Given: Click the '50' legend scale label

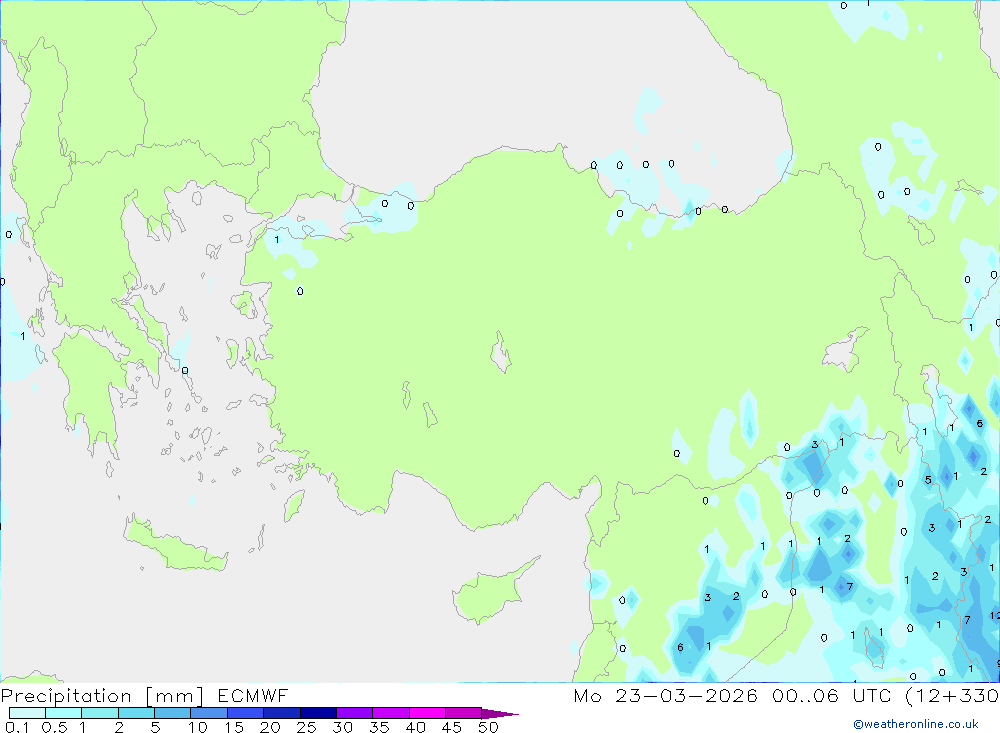Looking at the screenshot, I should pos(489,727).
